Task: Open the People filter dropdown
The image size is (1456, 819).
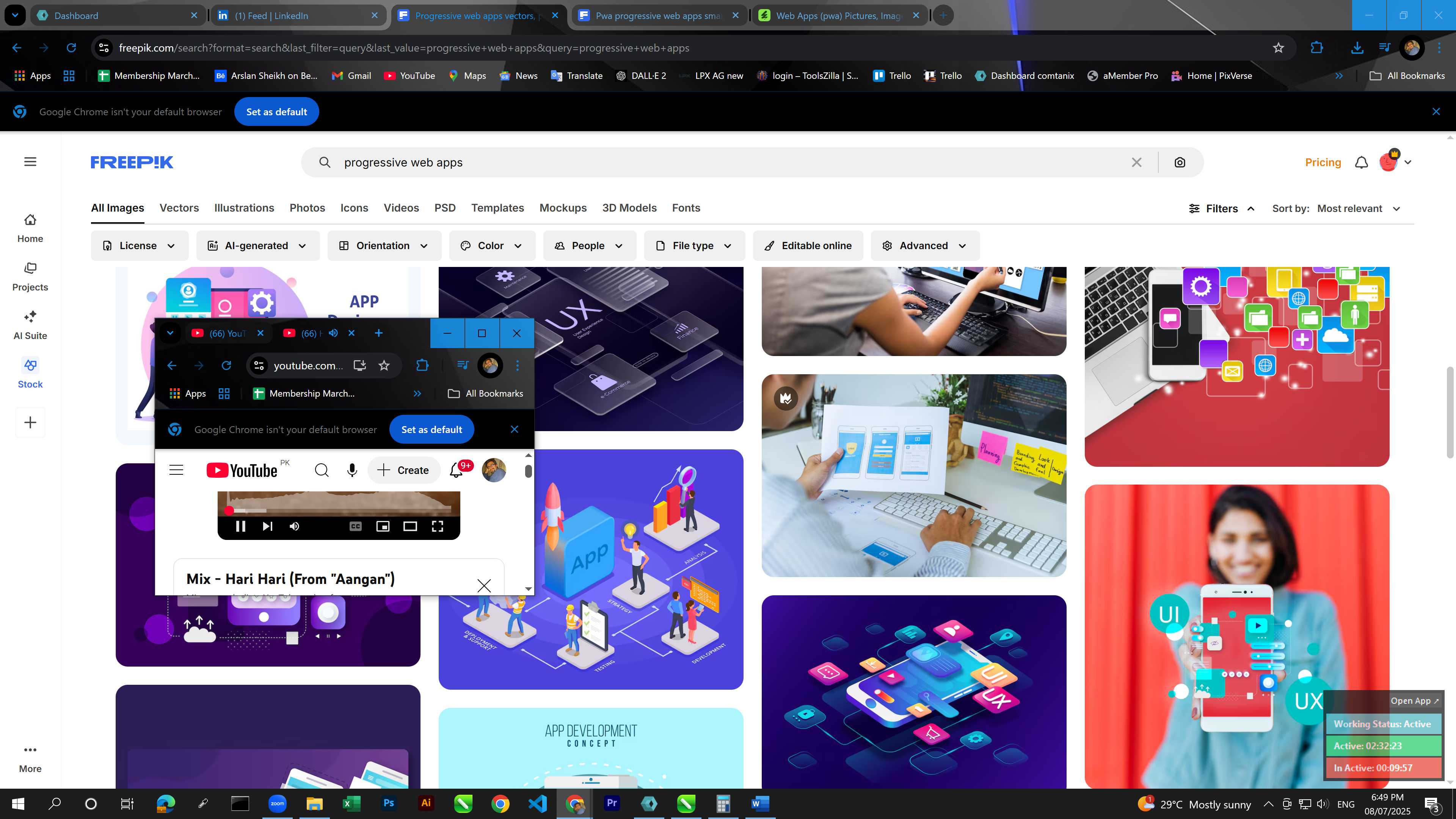Action: pyautogui.click(x=590, y=246)
